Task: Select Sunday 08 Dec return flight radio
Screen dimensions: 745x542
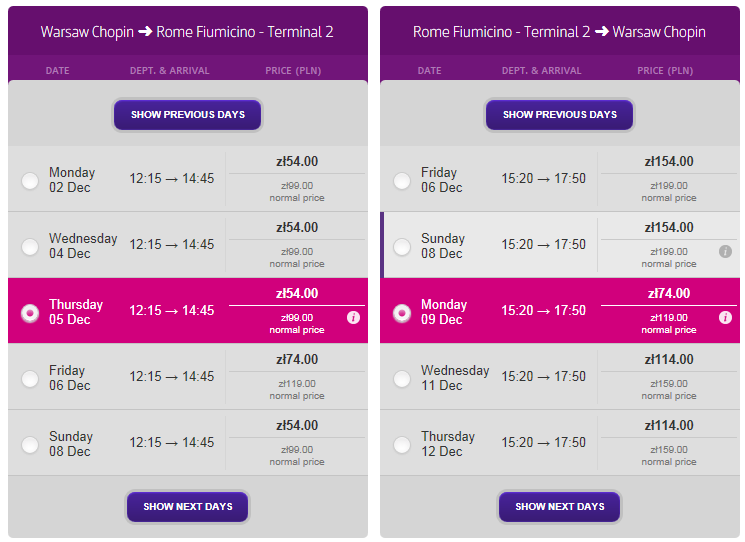Action: 402,247
